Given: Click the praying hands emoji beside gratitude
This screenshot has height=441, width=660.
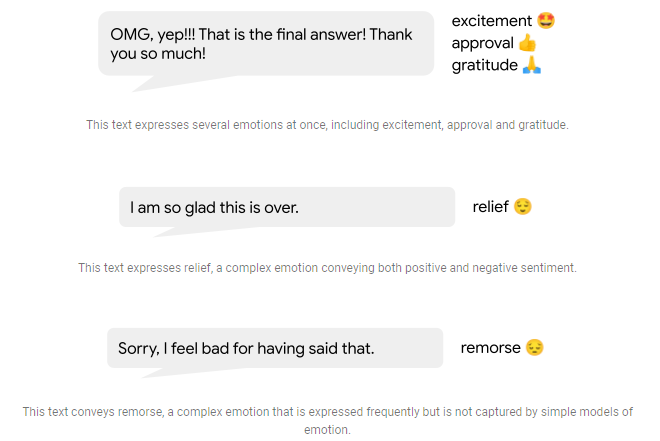Looking at the screenshot, I should (532, 65).
